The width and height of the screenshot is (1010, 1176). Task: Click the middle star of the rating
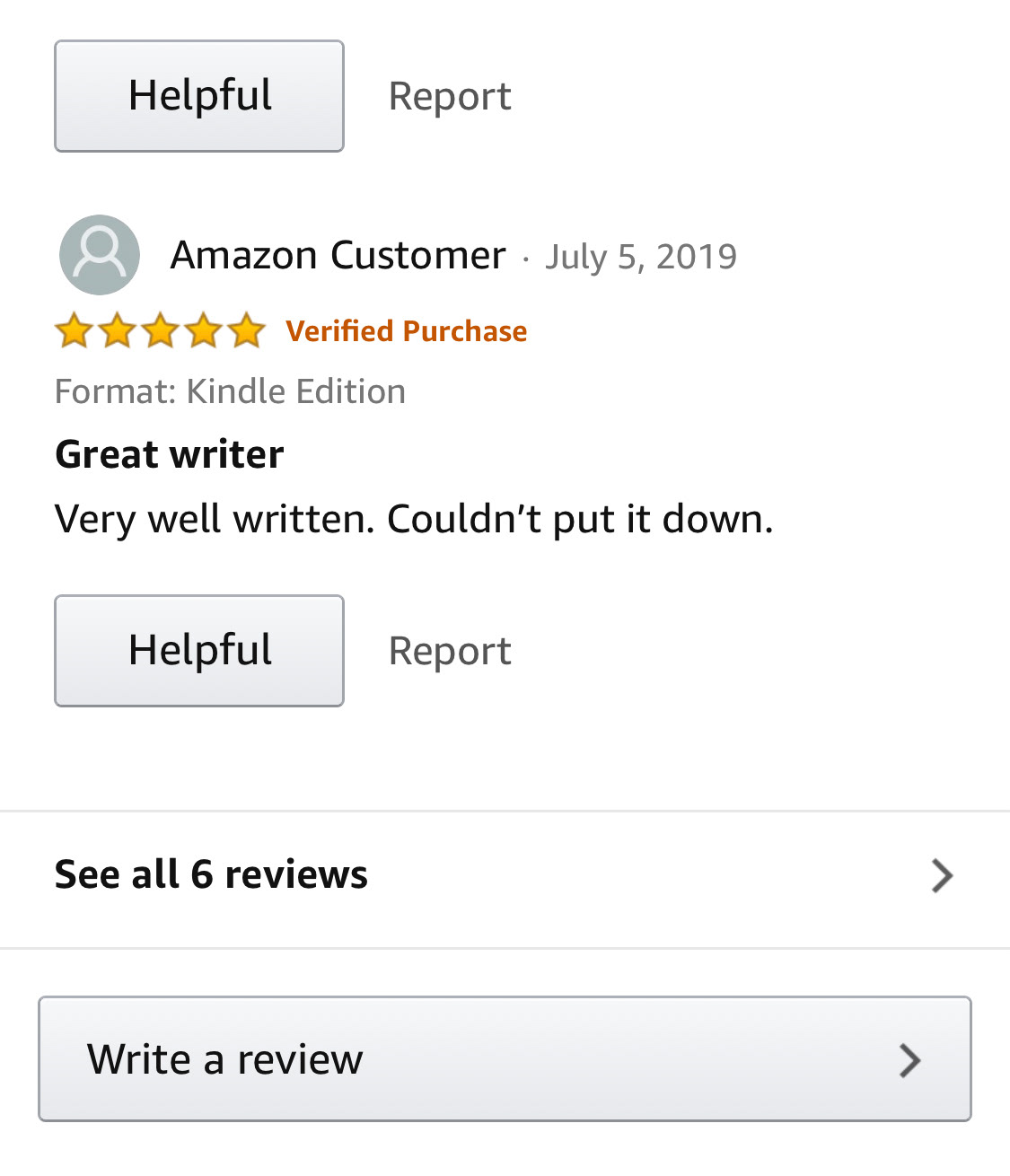coord(160,330)
